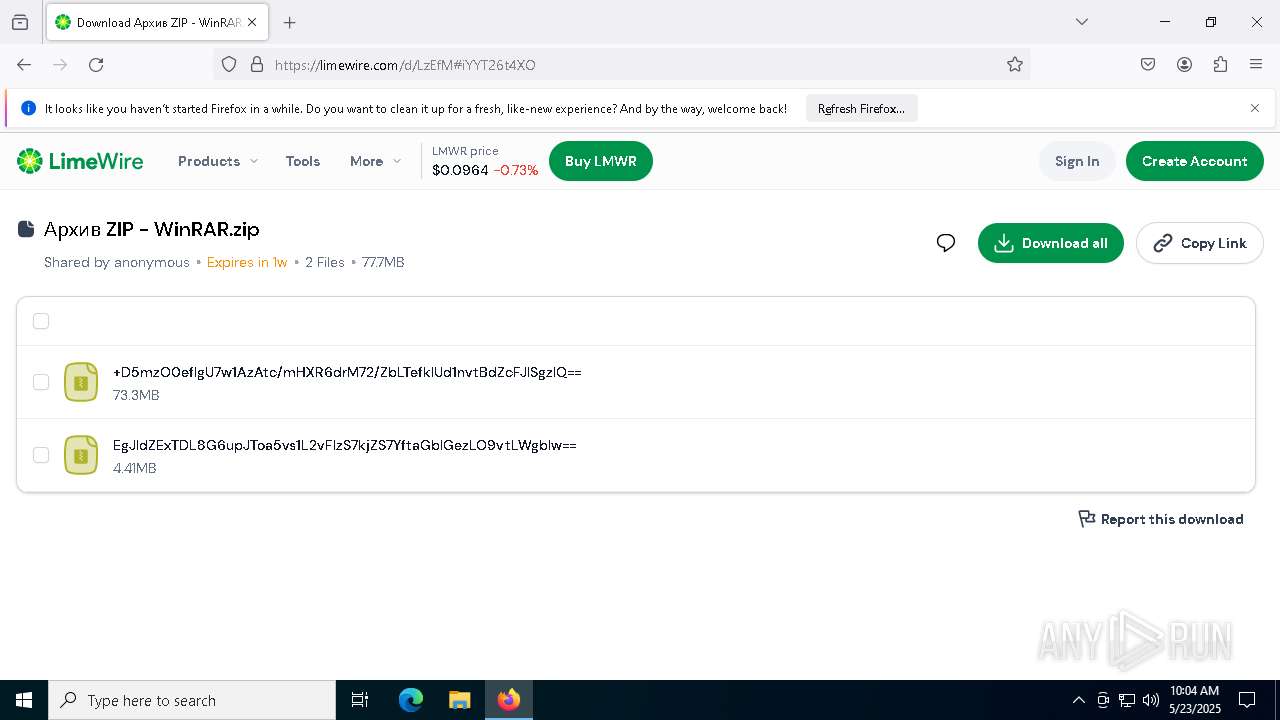This screenshot has width=1280, height=720.
Task: Click the LMWR price $0.0964 value
Action: (460, 170)
